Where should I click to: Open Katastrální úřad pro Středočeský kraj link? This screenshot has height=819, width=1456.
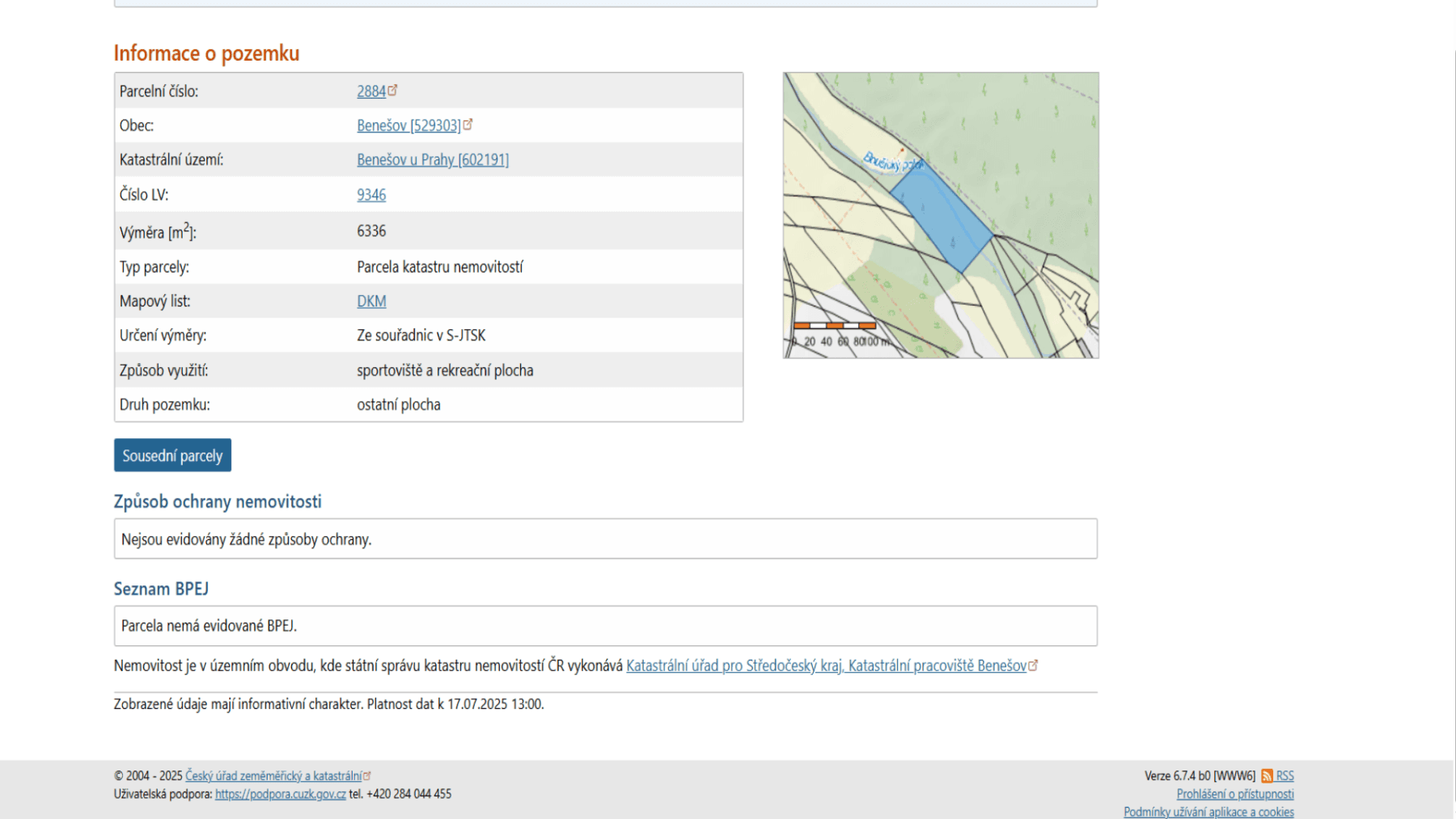coord(825,665)
